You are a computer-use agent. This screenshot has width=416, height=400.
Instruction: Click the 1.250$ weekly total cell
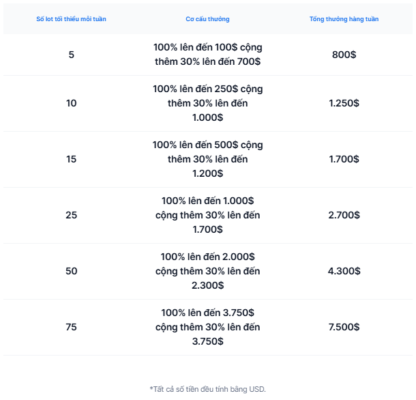(344, 103)
